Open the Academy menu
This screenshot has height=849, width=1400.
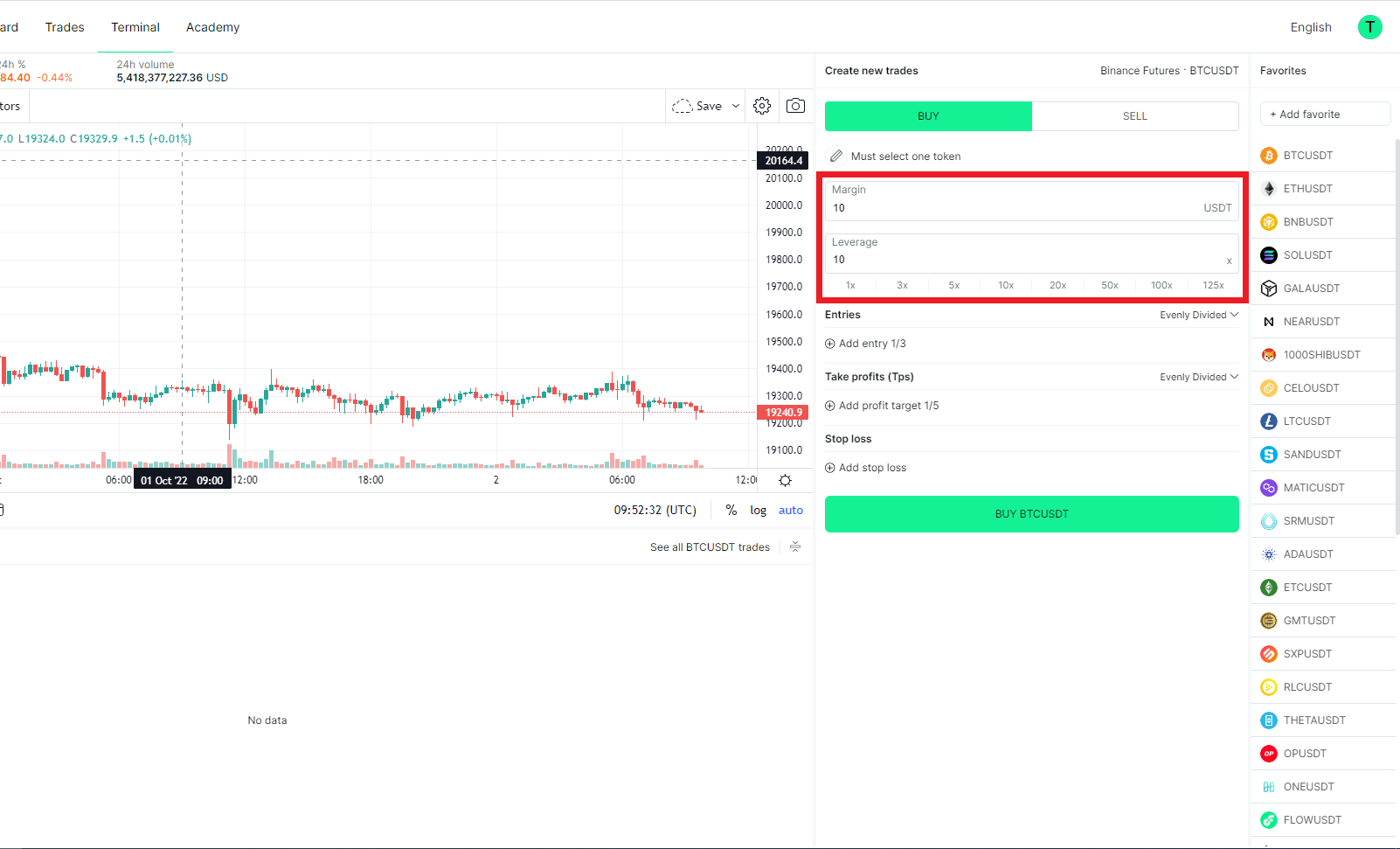212,27
